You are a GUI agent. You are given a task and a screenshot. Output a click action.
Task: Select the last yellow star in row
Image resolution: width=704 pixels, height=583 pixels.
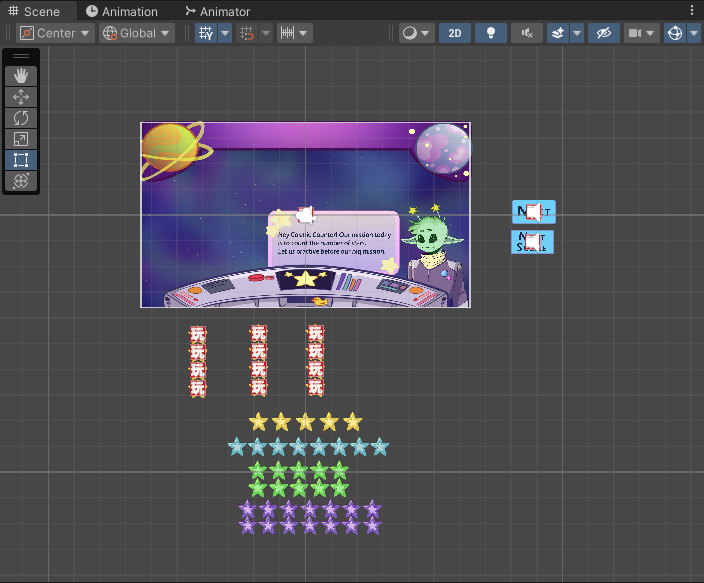[352, 422]
